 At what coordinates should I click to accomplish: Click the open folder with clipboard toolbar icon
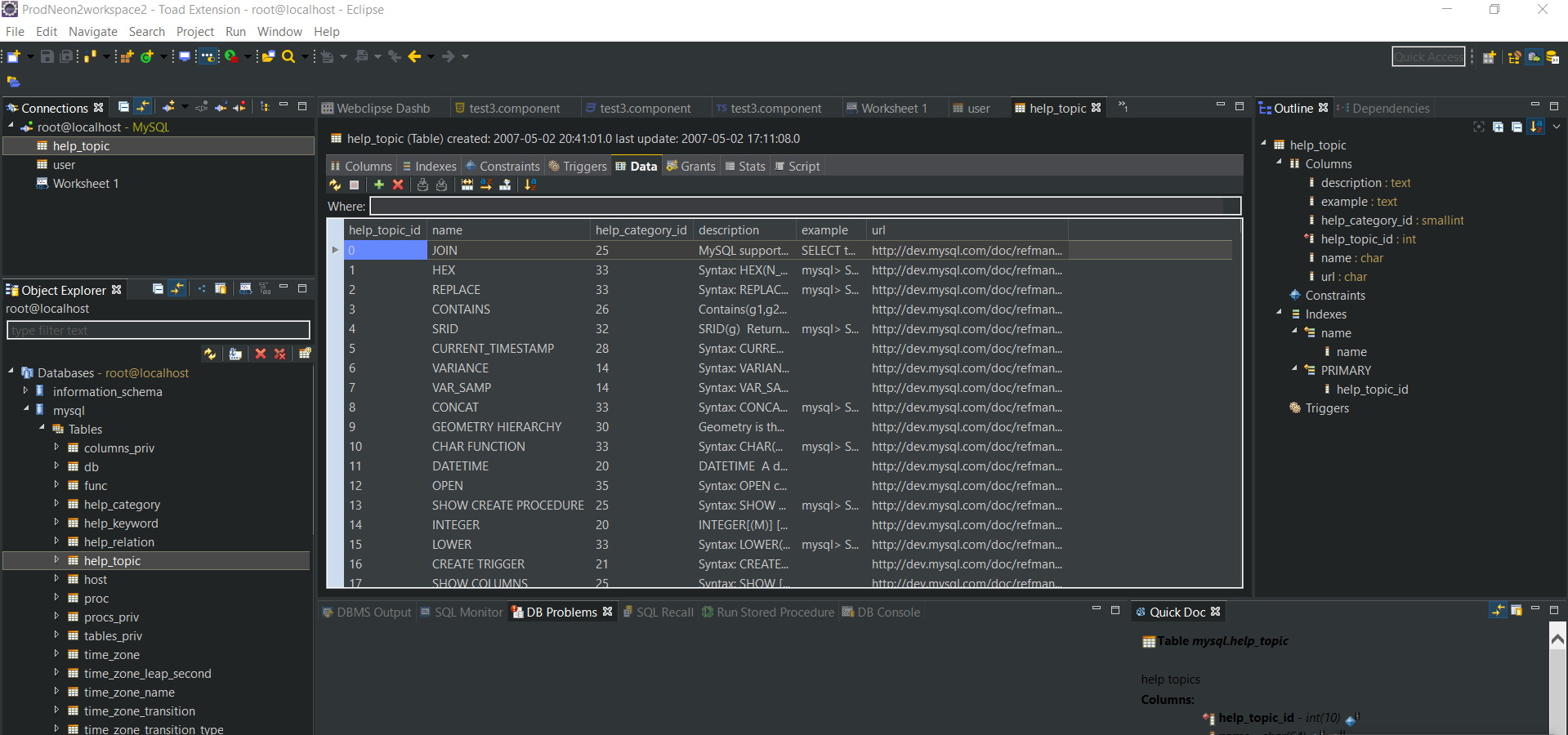pos(268,56)
